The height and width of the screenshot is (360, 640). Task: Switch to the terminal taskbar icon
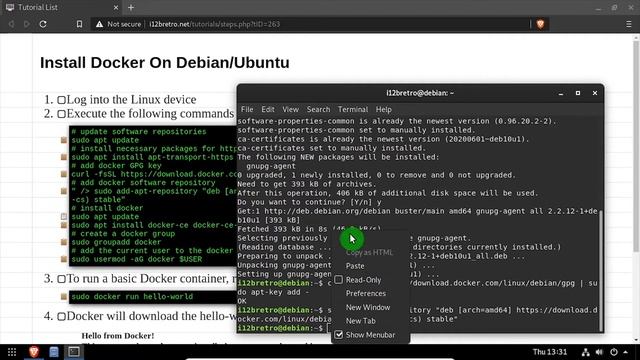(74, 351)
